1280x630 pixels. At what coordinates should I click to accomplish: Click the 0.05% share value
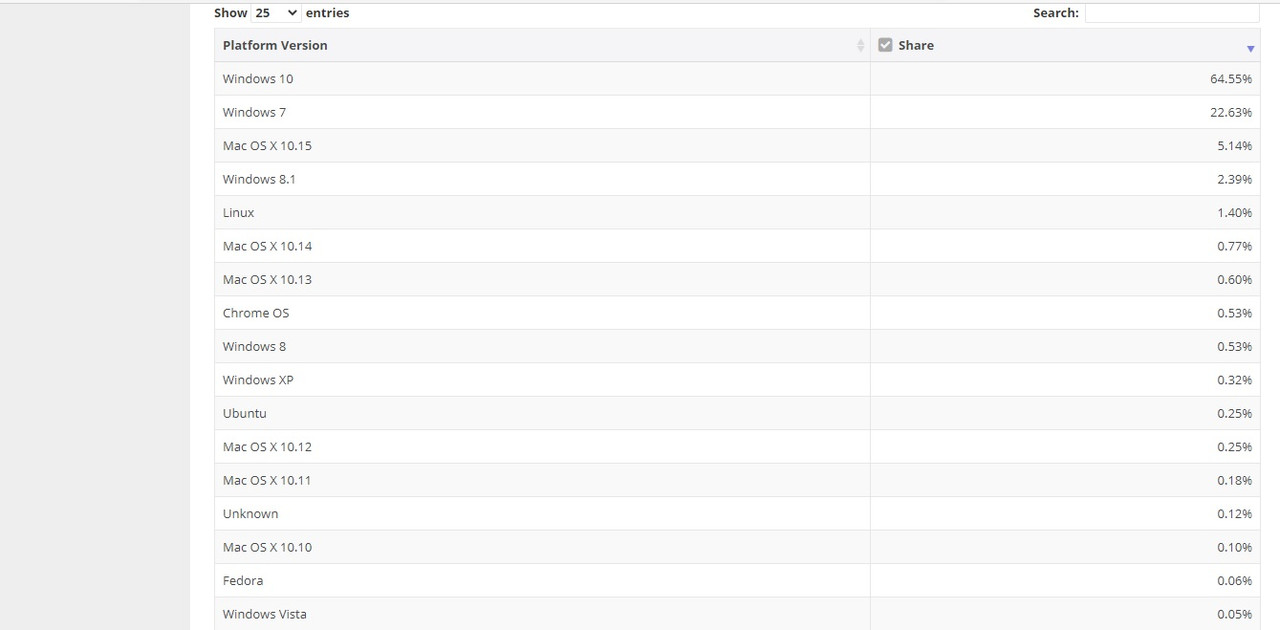[1234, 615]
